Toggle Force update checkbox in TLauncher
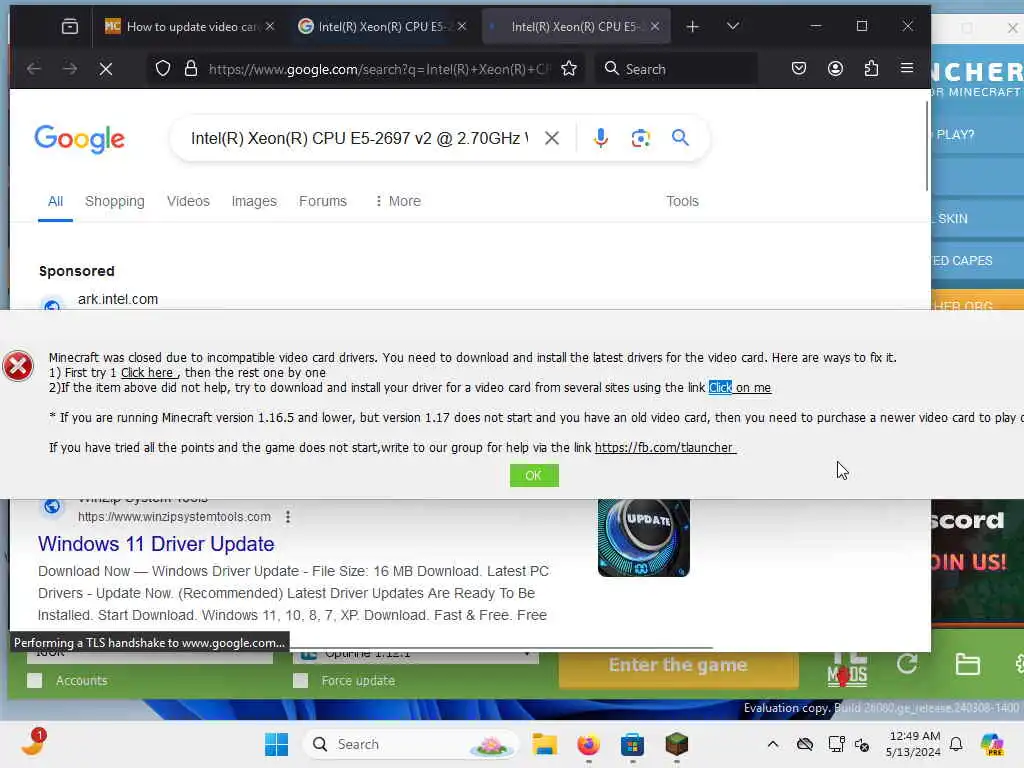Screen dimensions: 1024x768 click(300, 680)
